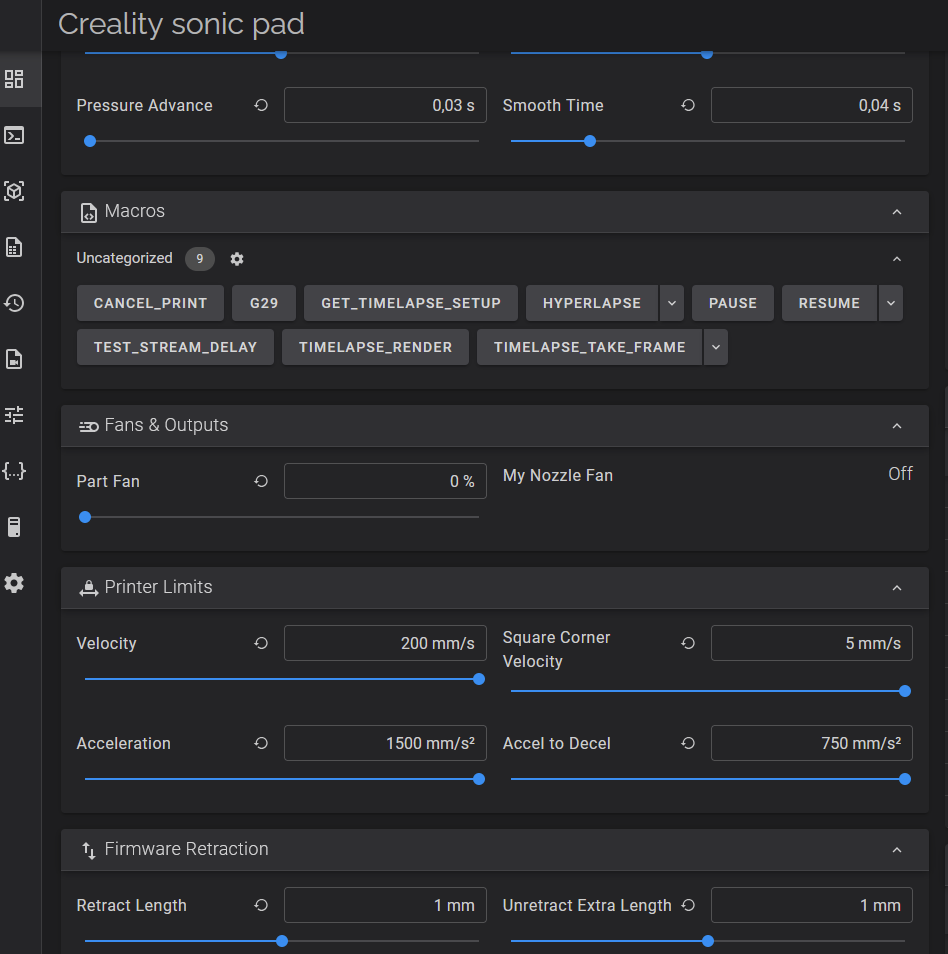Open Settings gear at sidebar bottom
Screen dimensions: 948x954
(x=14, y=583)
